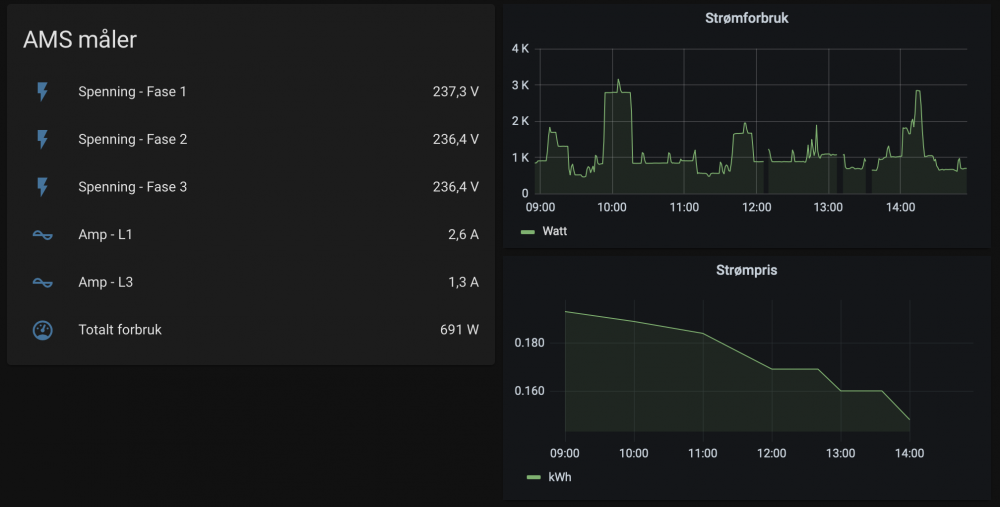Click the lightning icon for Spenning Fase 2

[x=42, y=140]
